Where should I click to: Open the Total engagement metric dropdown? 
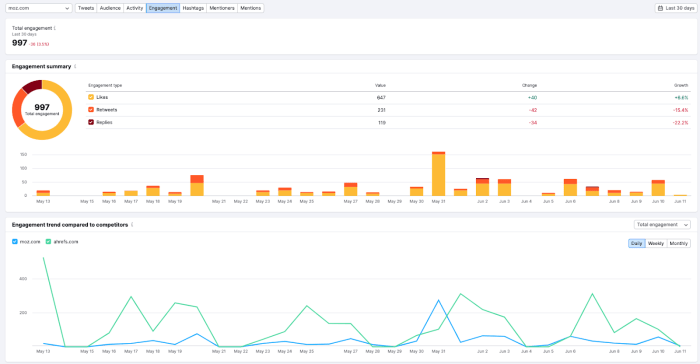point(662,225)
